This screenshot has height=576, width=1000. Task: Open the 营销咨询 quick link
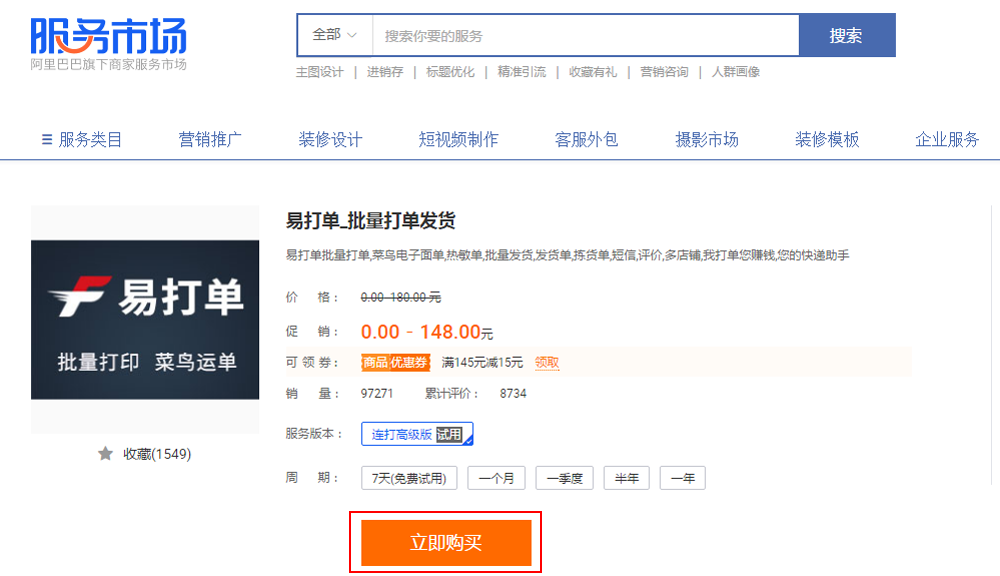(665, 72)
